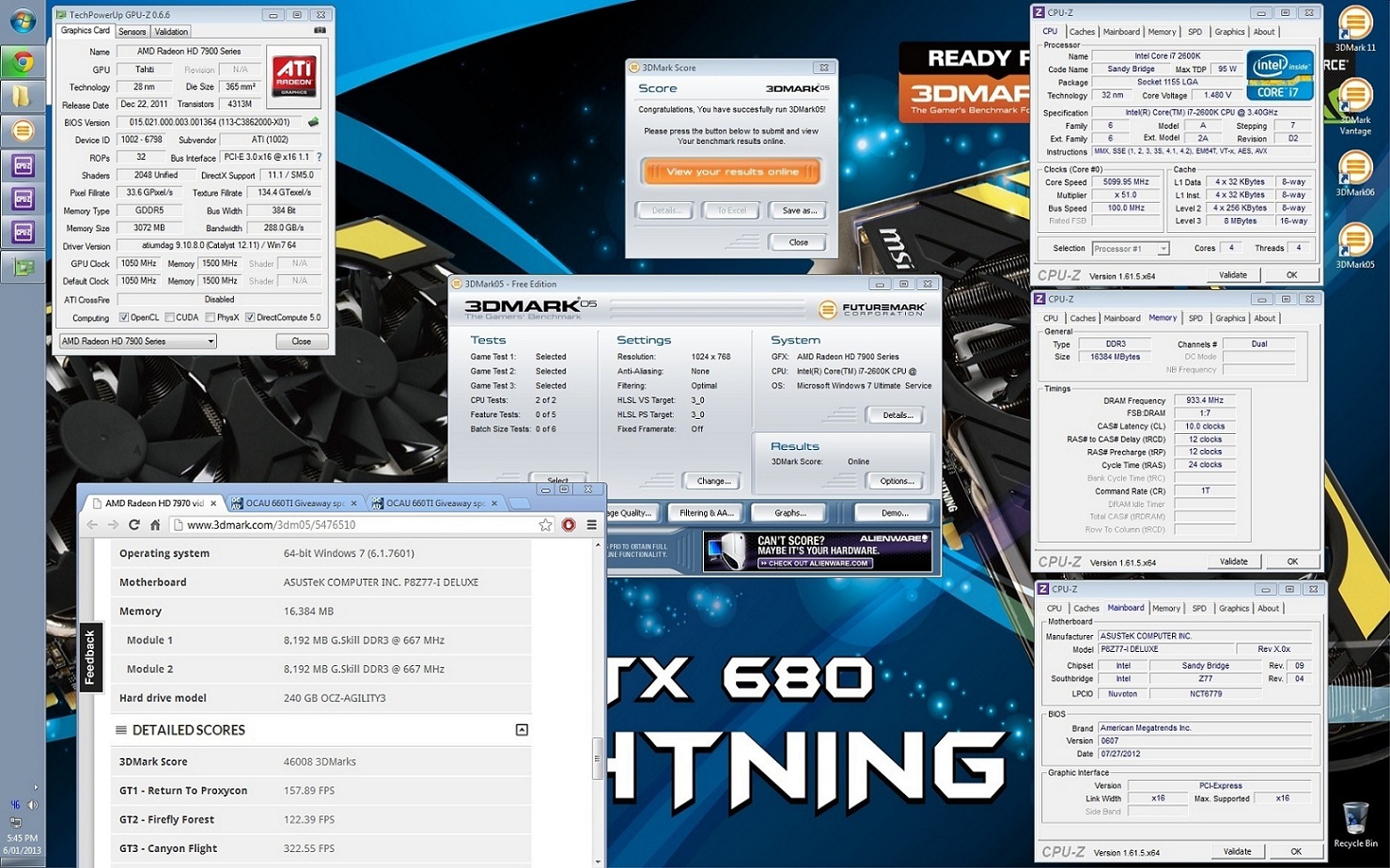
Task: Open the AMD Radeon HD 7900 Series dropdown
Action: (138, 341)
